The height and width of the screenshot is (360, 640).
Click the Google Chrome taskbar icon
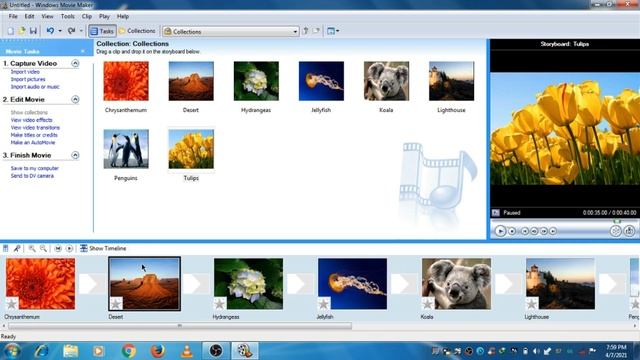click(129, 351)
